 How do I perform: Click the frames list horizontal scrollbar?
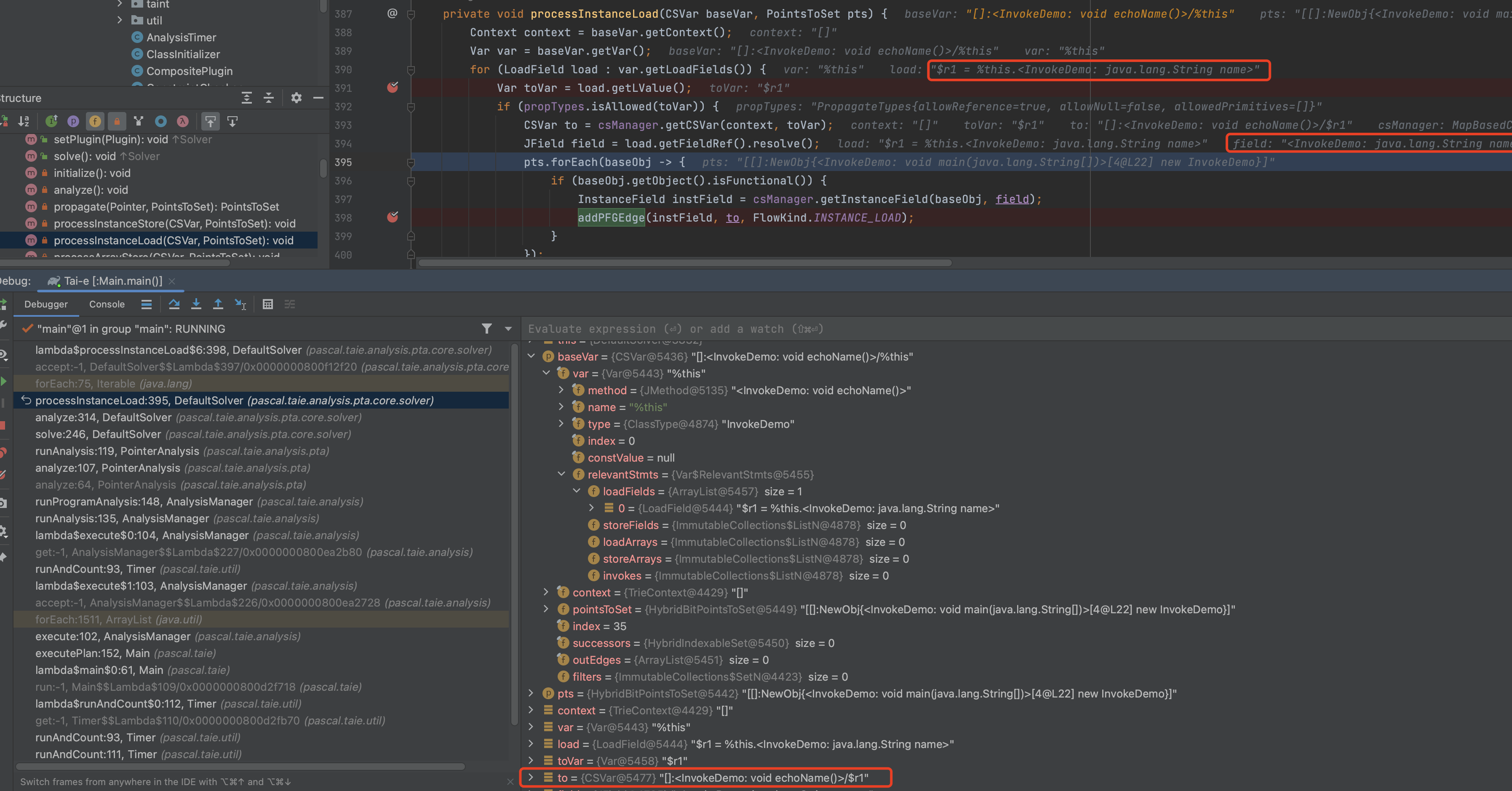tap(240, 766)
